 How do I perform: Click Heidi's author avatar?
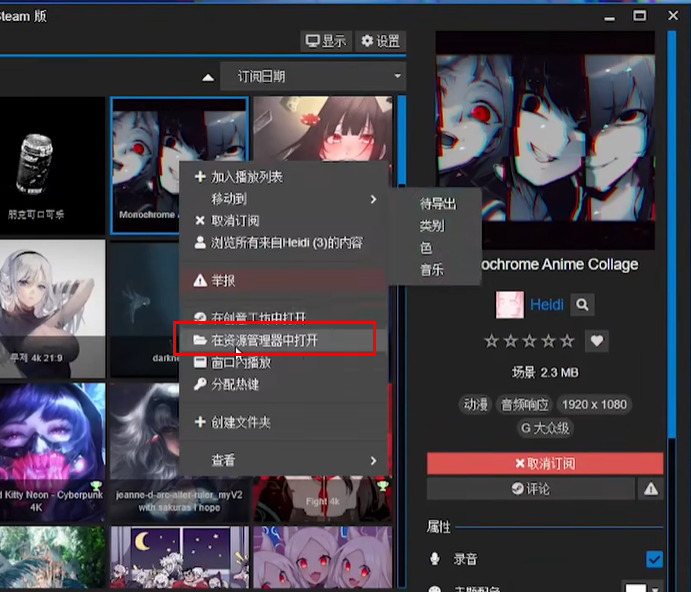click(510, 304)
